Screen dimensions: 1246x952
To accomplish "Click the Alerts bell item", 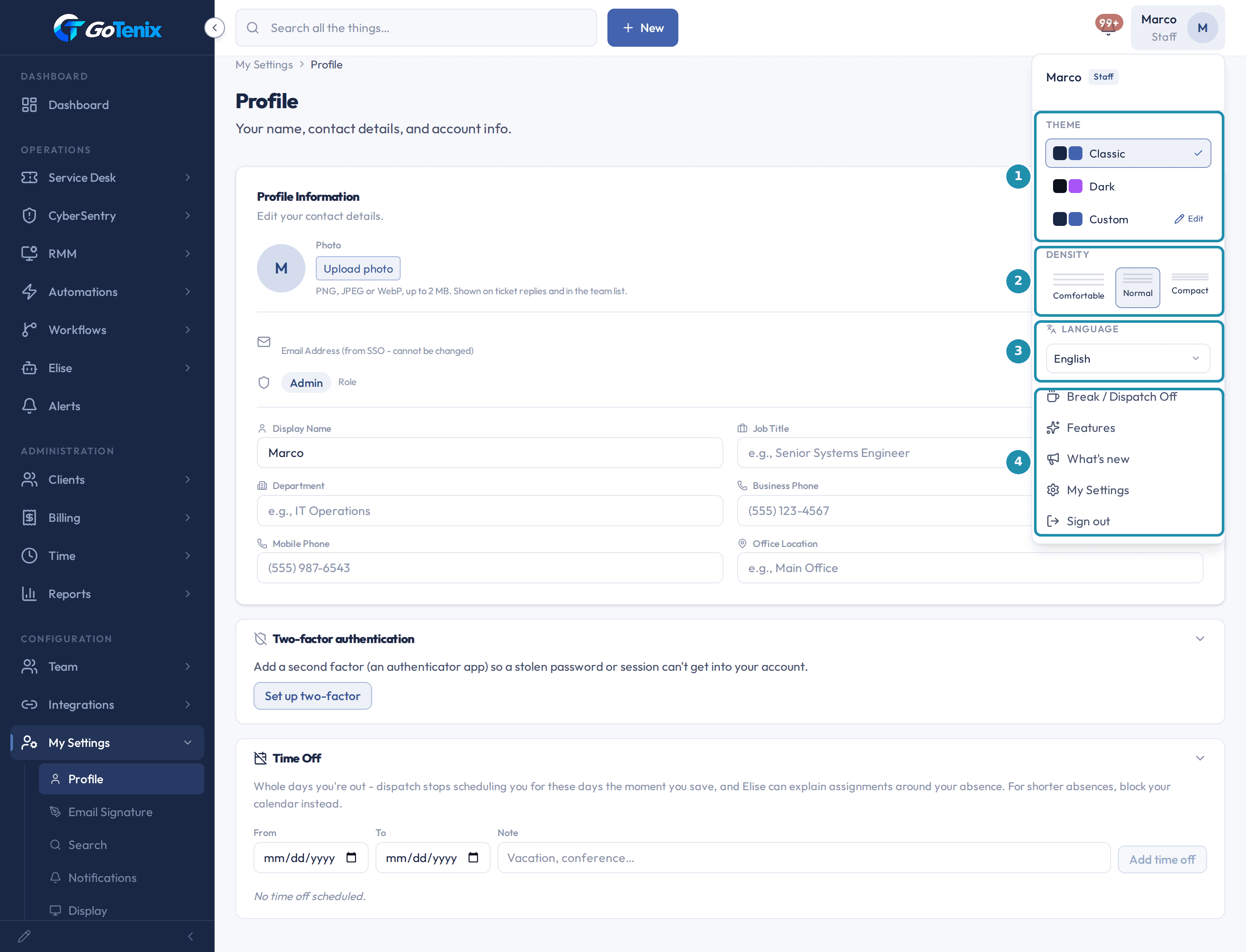I will pyautogui.click(x=107, y=406).
